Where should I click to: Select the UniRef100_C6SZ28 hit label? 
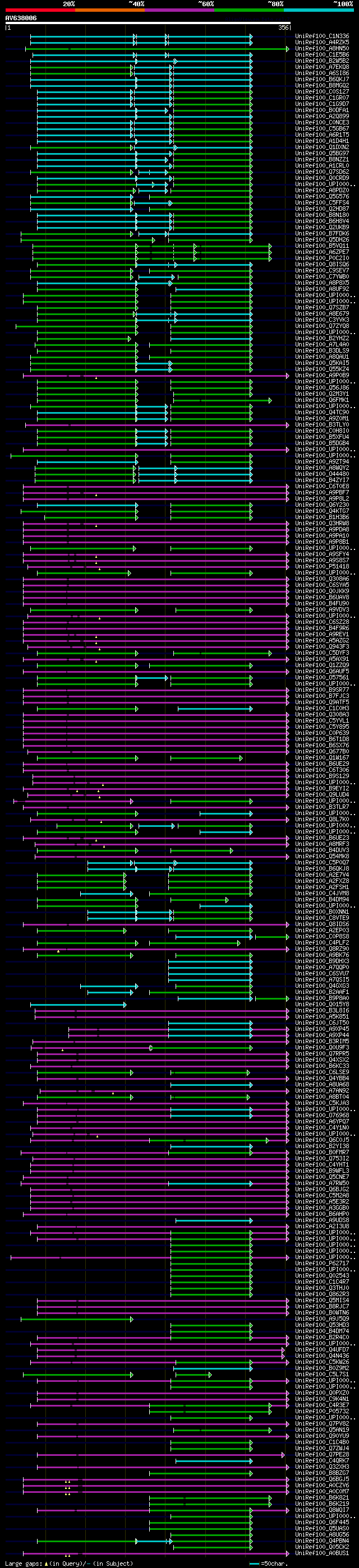[322, 622]
